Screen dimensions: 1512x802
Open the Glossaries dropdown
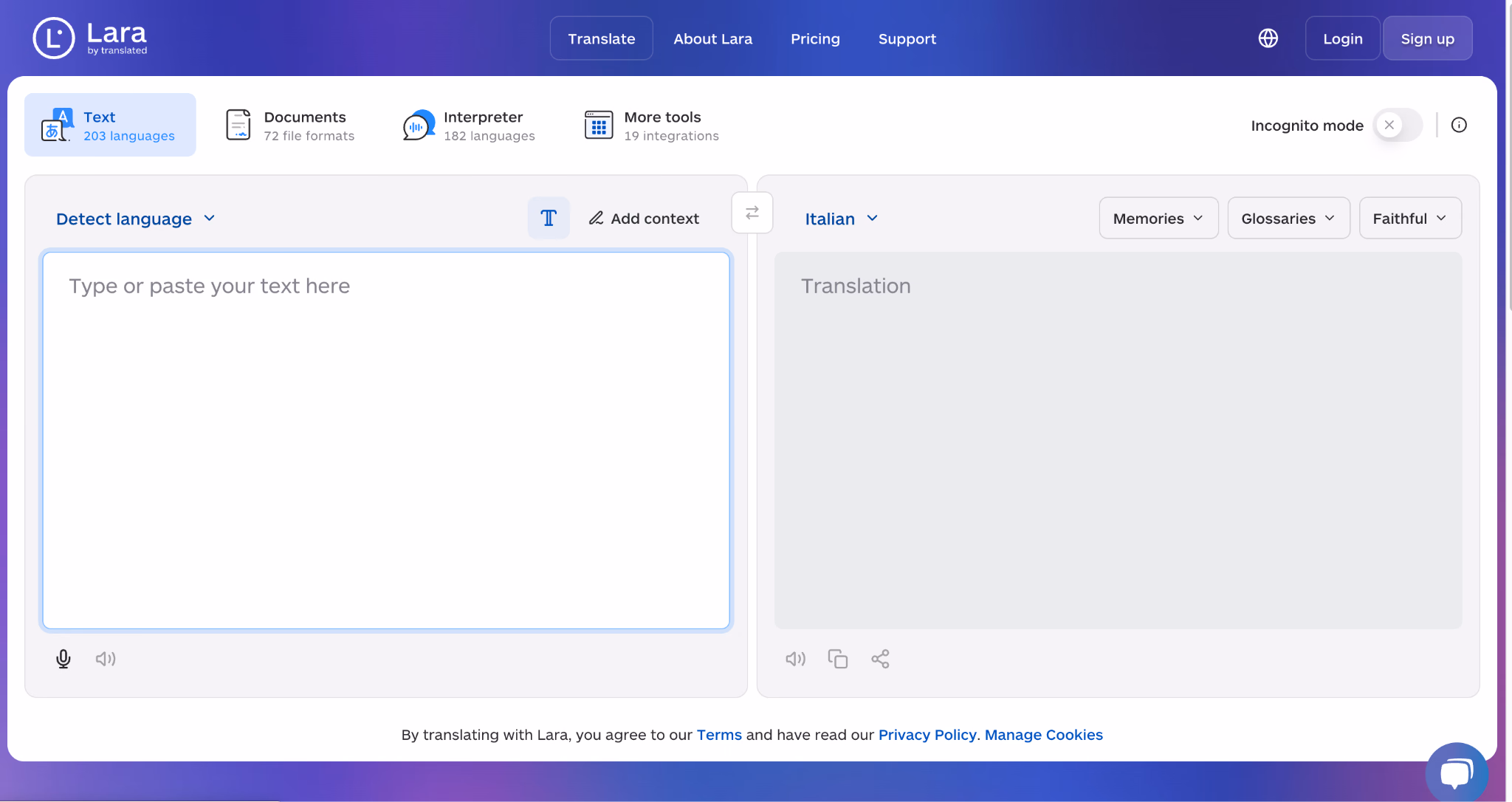click(x=1288, y=218)
